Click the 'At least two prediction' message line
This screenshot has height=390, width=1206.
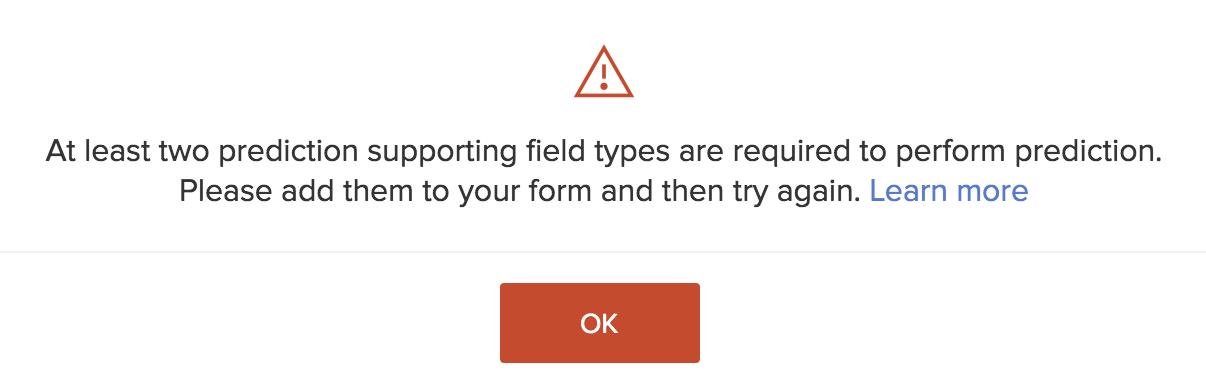(603, 154)
